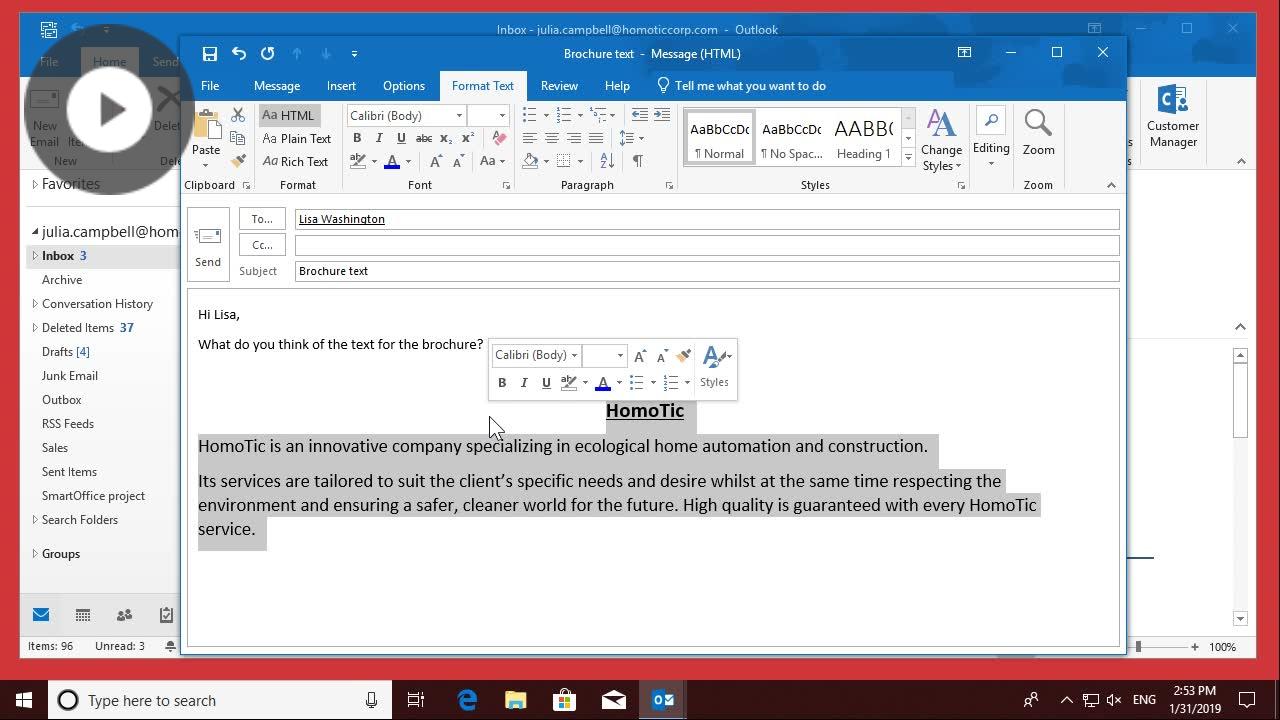Screen dimensions: 1280x720
Task: Click Increase Indent in Paragraph group
Action: pos(662,115)
